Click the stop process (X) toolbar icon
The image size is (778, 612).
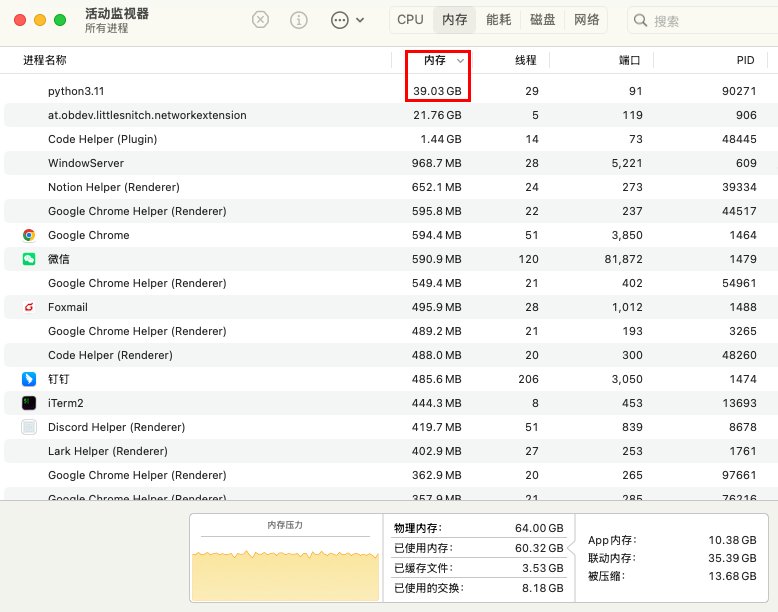point(260,20)
